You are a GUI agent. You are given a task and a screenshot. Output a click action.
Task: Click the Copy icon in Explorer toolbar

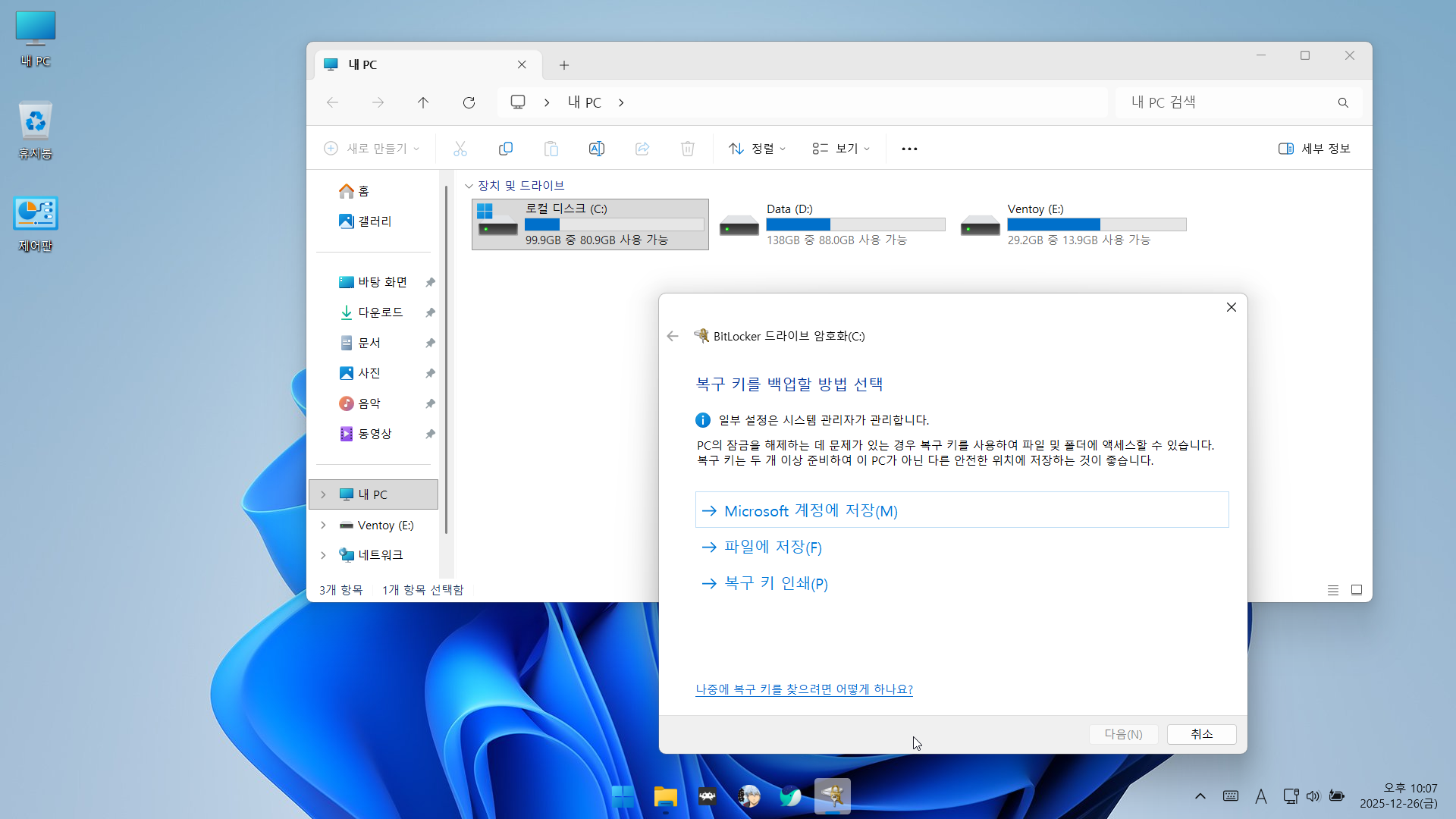click(506, 149)
